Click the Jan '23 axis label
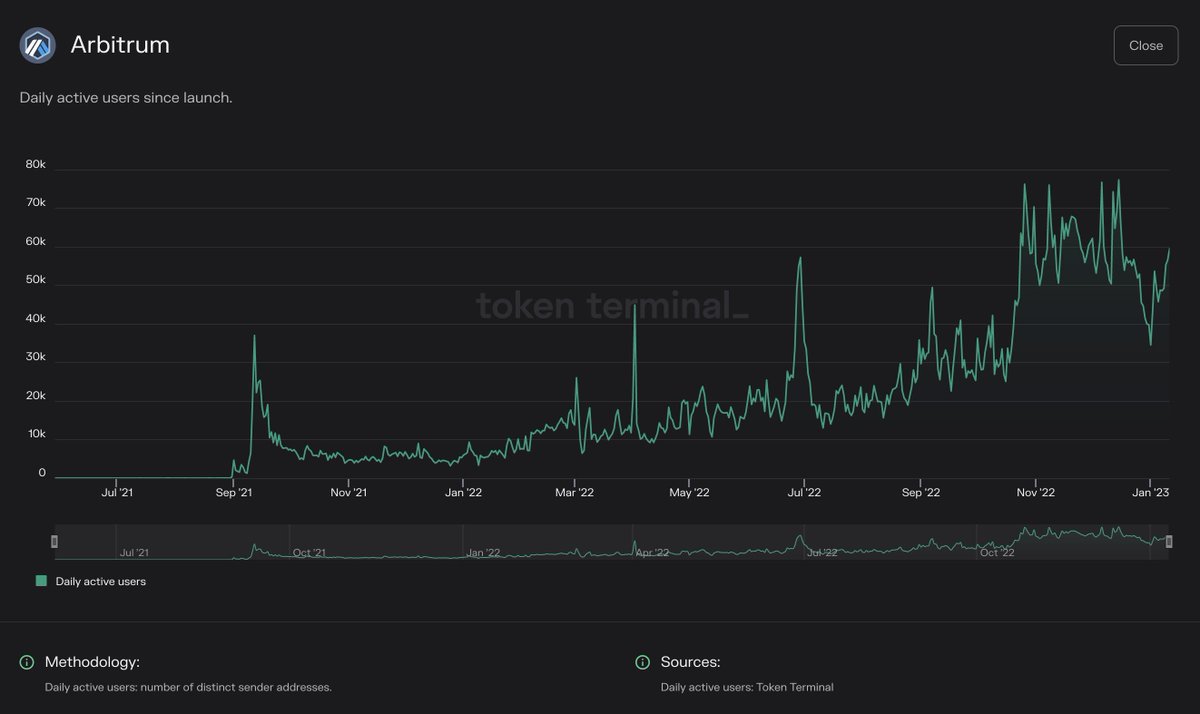1200x714 pixels. point(1152,492)
